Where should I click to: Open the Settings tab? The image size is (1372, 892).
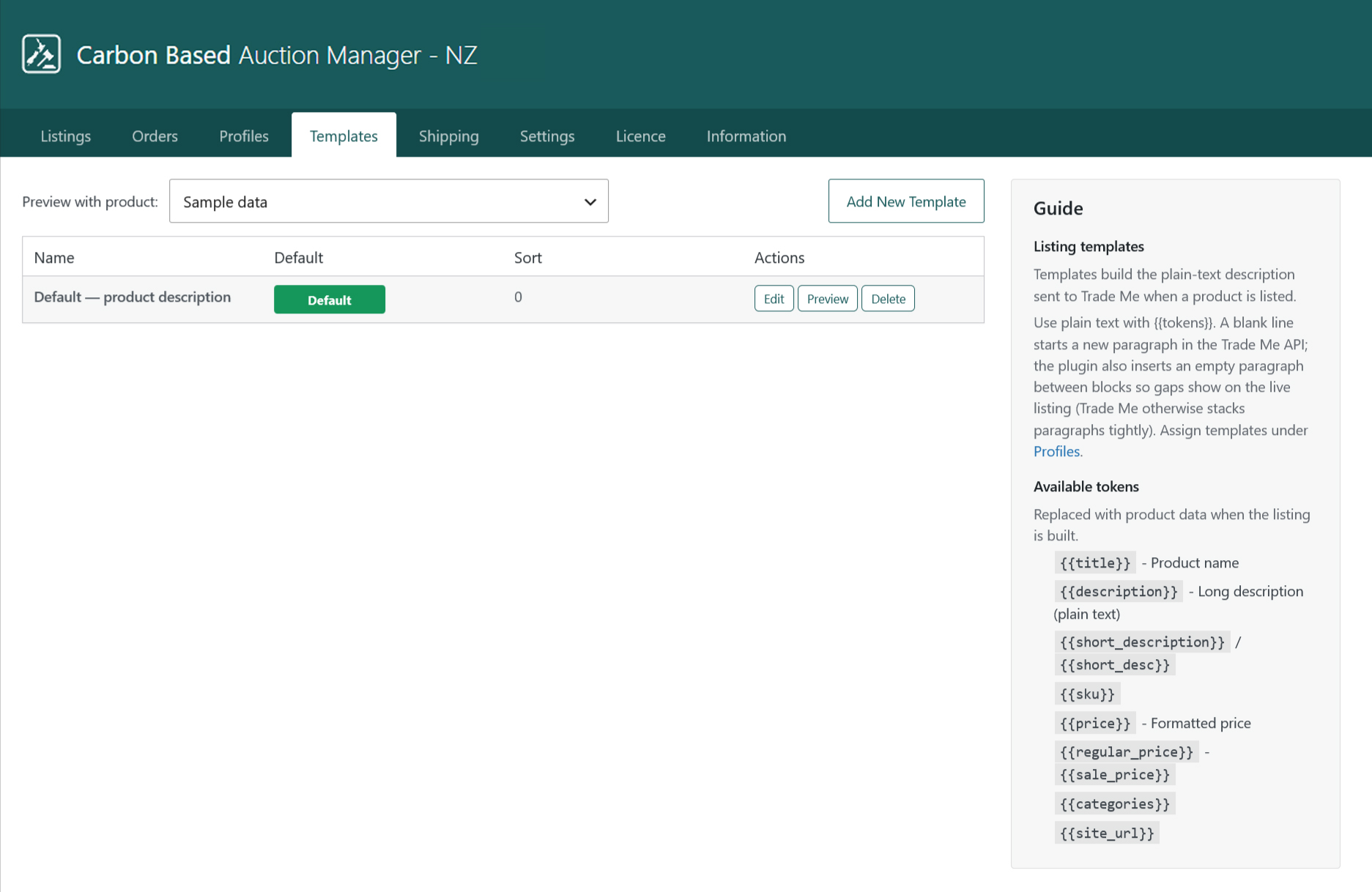547,136
